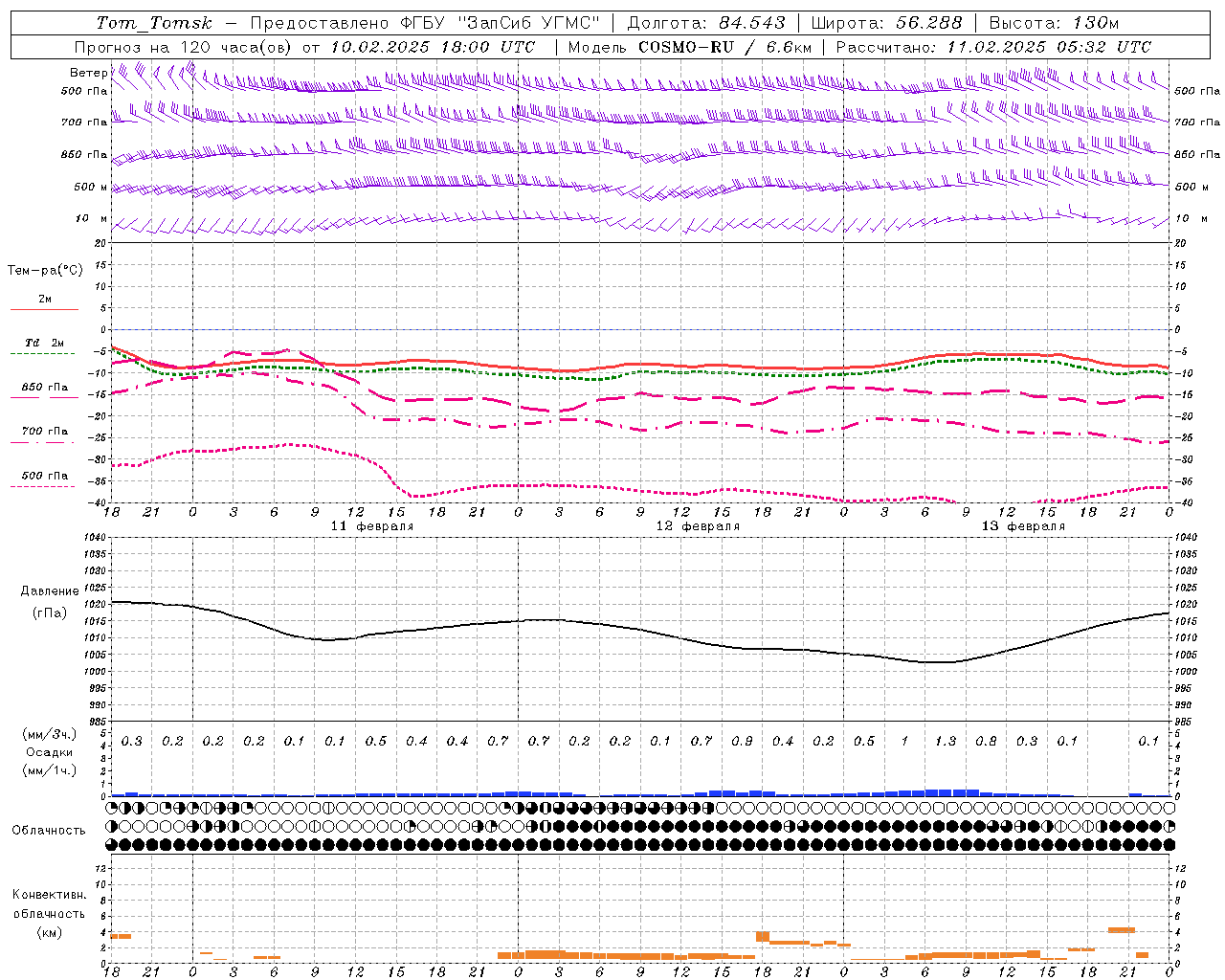Click the 'ЗапСиб УГМС' provider name
Screen dimensions: 1225x980
tap(529, 23)
